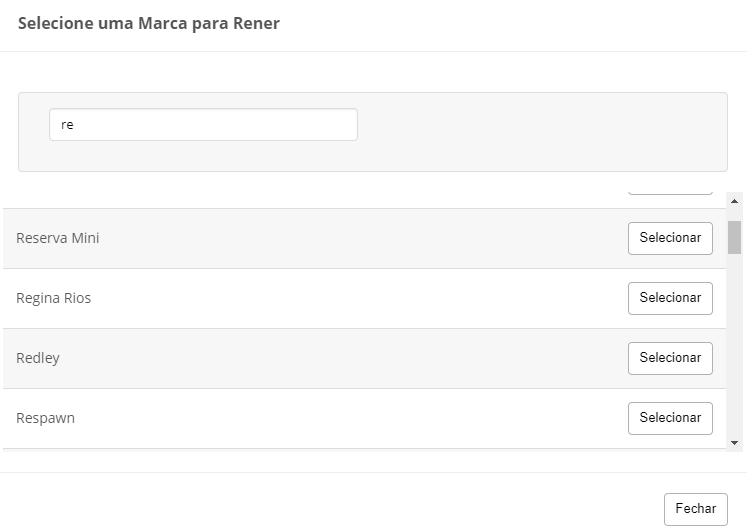Click the partially hidden Selecionar button above Reserva Mini
This screenshot has height=528, width=747.
point(670,190)
